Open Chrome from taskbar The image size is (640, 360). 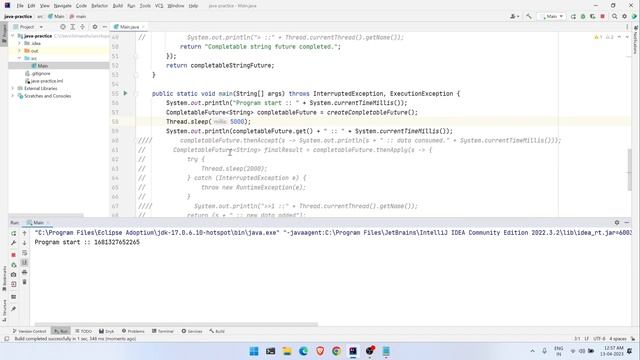coord(336,351)
